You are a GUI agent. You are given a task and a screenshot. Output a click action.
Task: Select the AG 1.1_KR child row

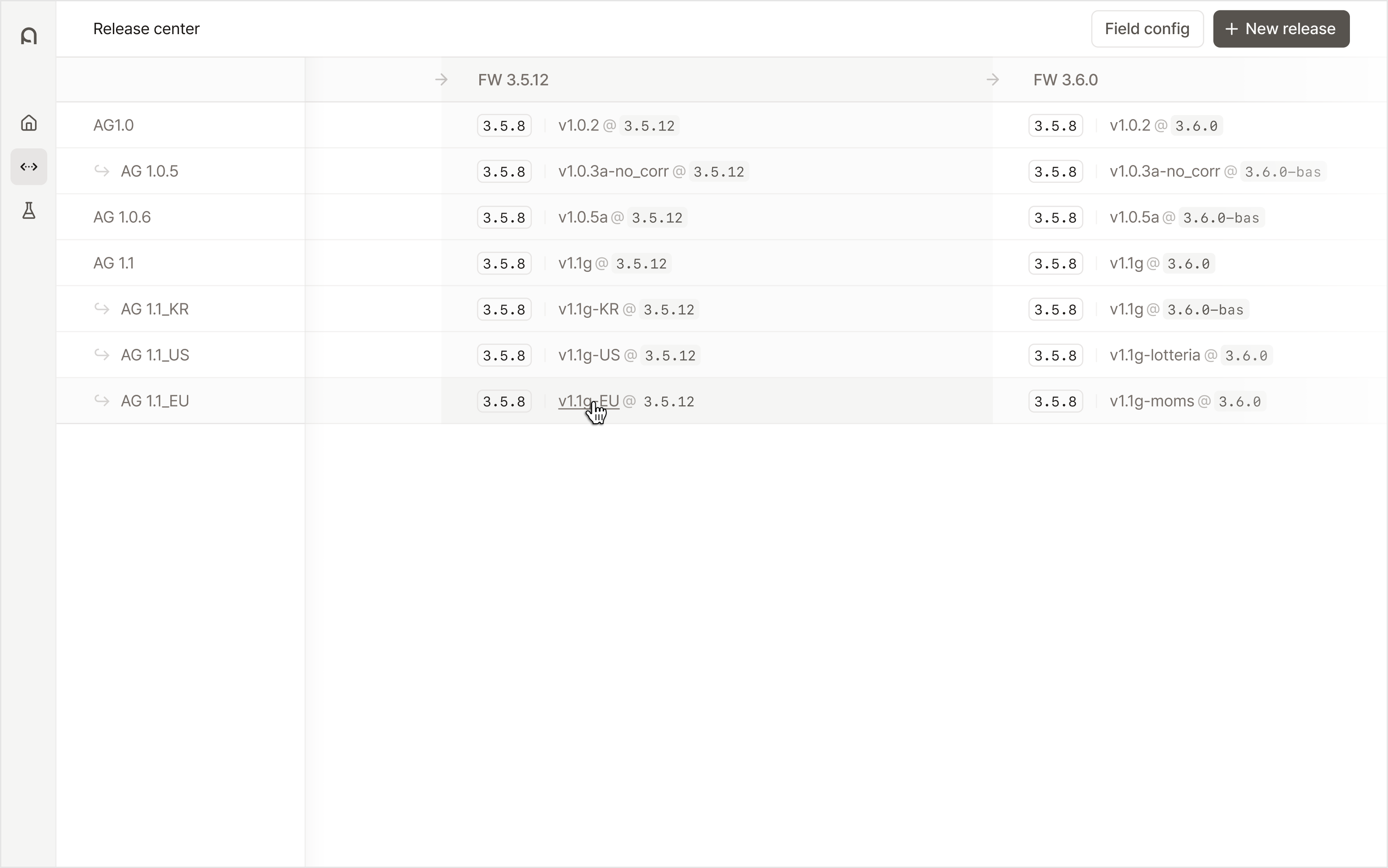click(x=155, y=309)
